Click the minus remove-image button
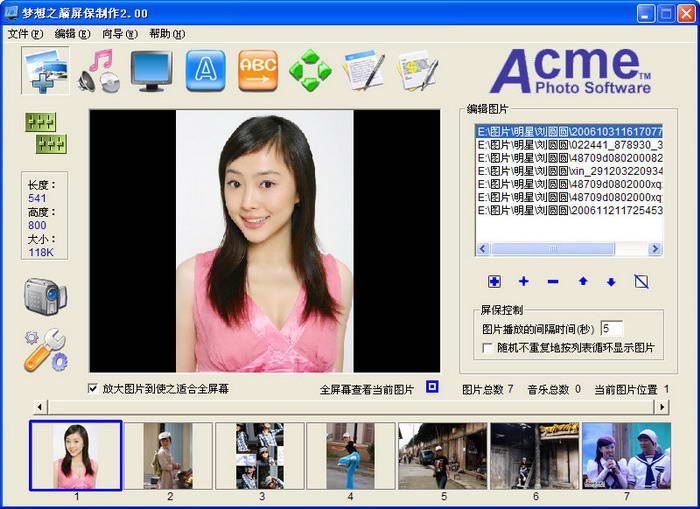The height and width of the screenshot is (509, 700). pyautogui.click(x=553, y=282)
